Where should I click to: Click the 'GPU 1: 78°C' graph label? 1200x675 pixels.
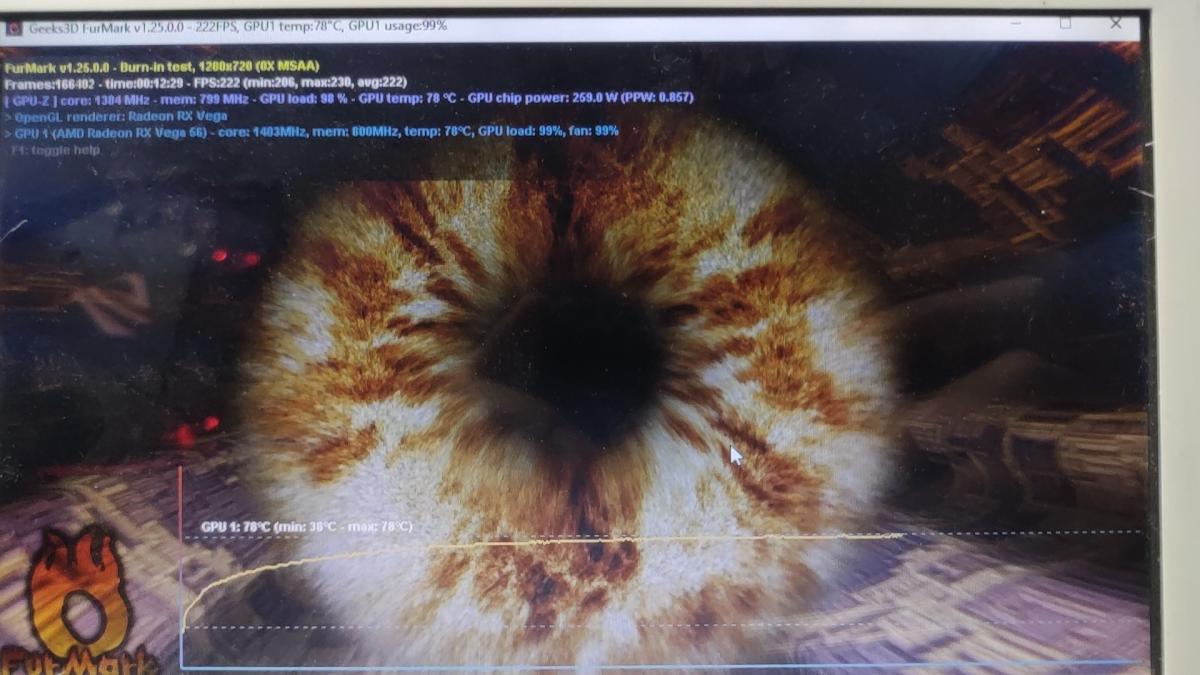[306, 526]
